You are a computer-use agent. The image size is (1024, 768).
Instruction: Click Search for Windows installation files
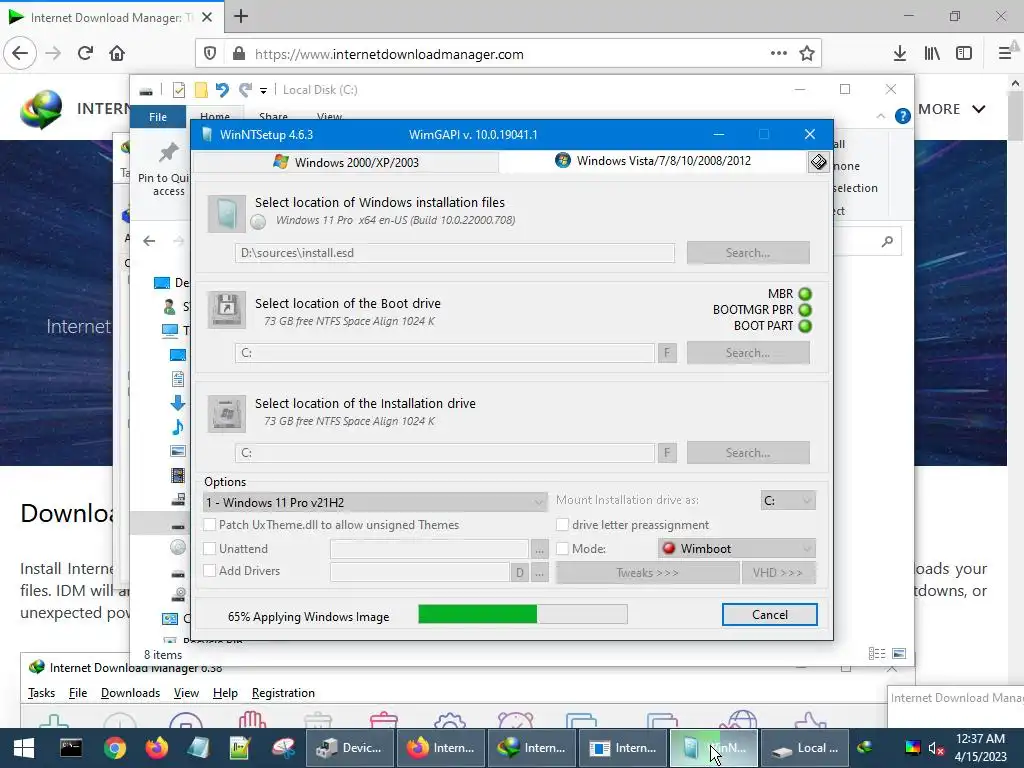[x=748, y=253]
